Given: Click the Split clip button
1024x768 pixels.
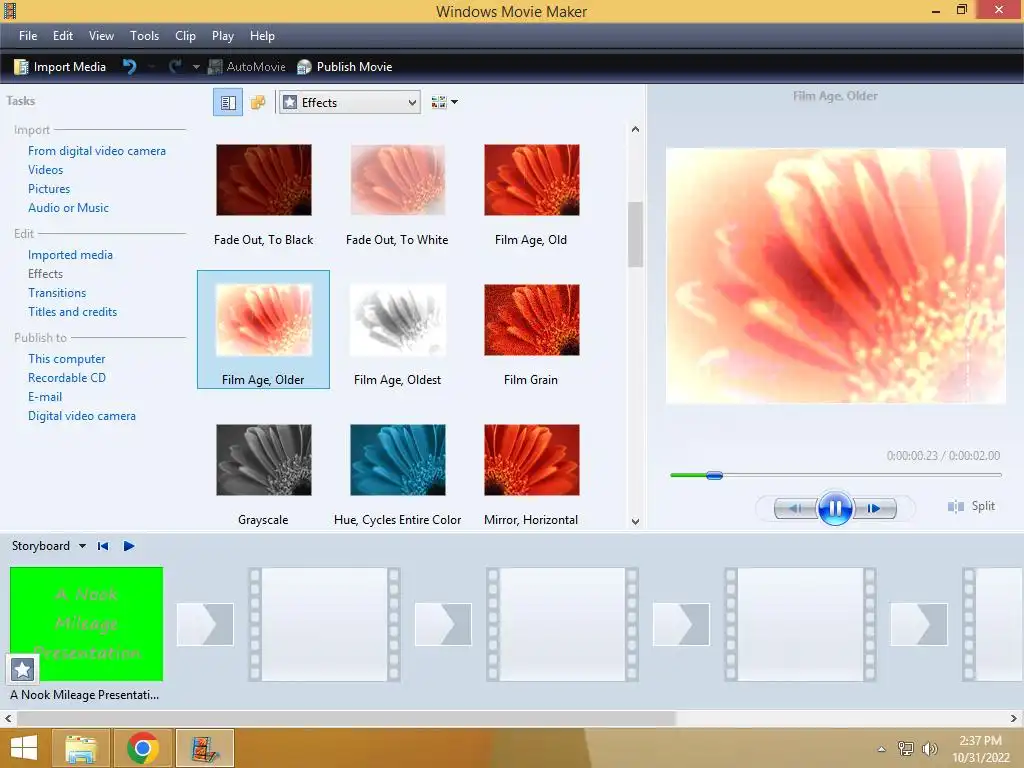Looking at the screenshot, I should coord(971,506).
